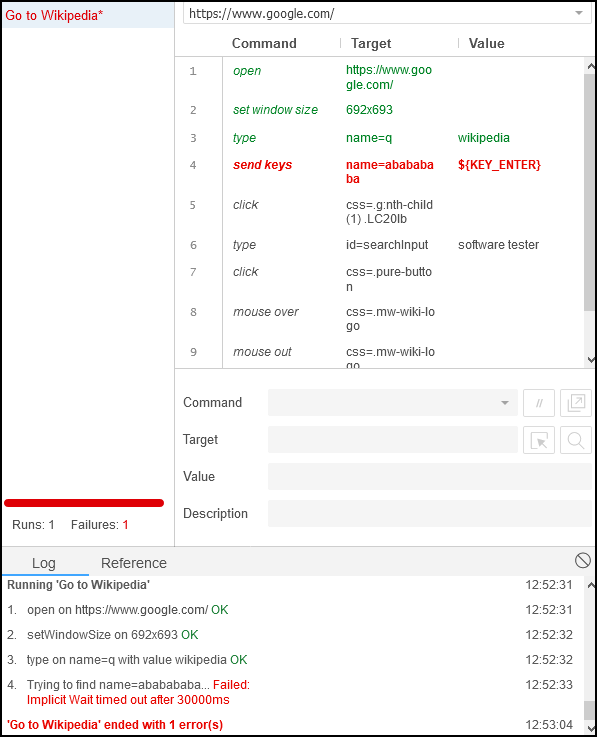The image size is (597, 737).
Task: Expand the base URL dropdown arrow
Action: pyautogui.click(x=579, y=13)
